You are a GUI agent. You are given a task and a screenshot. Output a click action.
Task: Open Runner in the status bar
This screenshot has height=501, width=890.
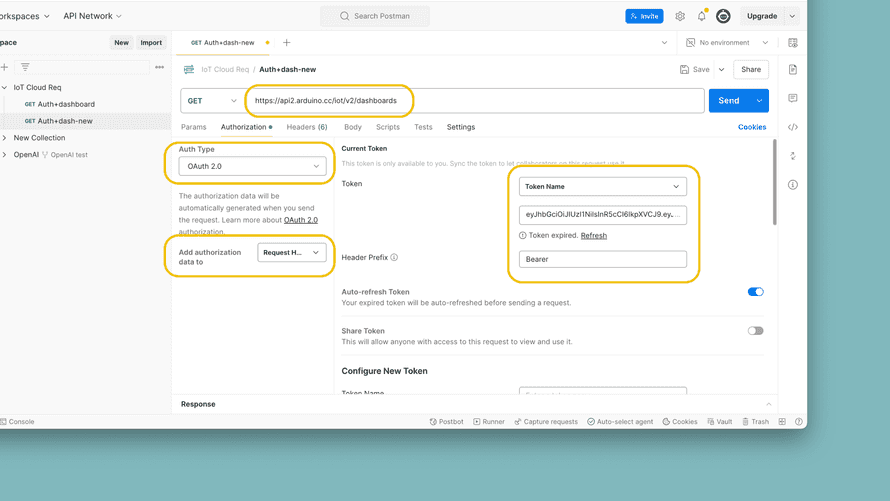click(489, 422)
